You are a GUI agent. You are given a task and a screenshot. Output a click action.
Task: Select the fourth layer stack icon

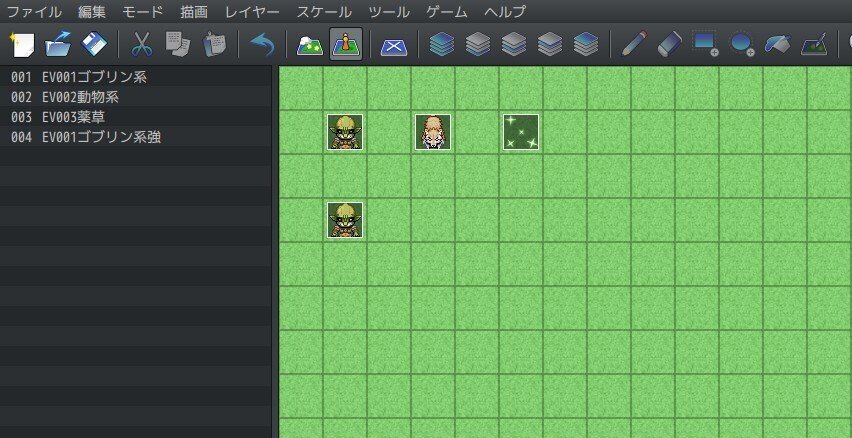coord(550,45)
